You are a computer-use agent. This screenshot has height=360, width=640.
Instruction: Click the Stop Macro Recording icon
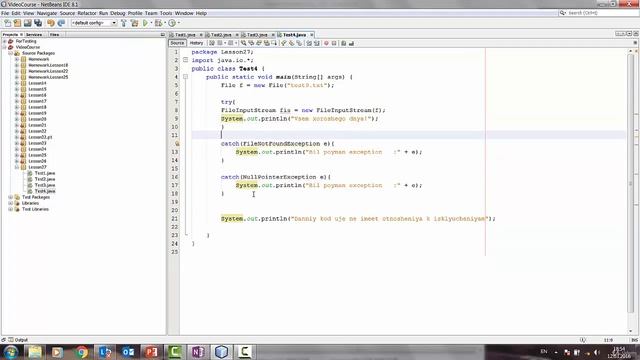click(x=333, y=43)
